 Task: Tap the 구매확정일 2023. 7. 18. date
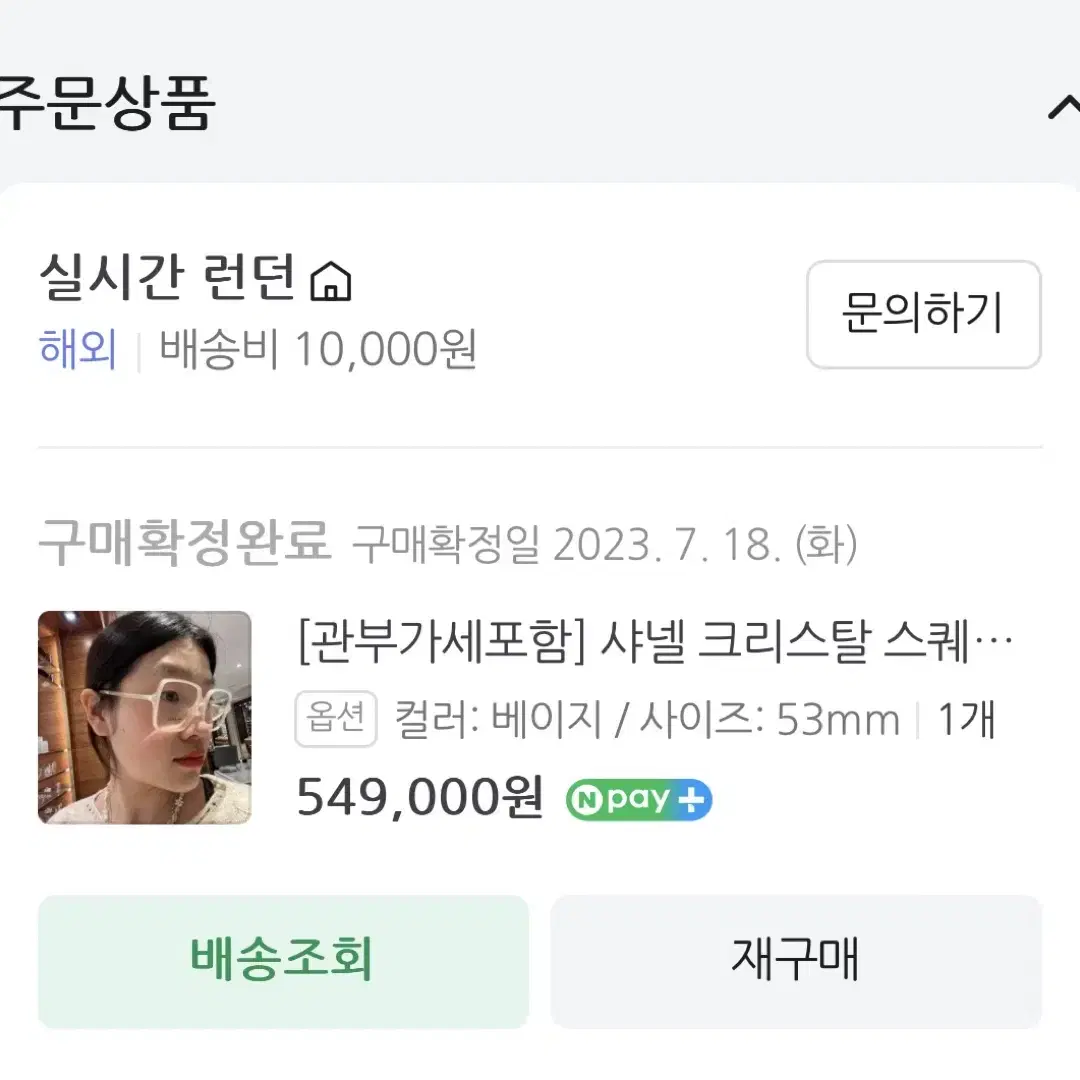click(x=605, y=544)
